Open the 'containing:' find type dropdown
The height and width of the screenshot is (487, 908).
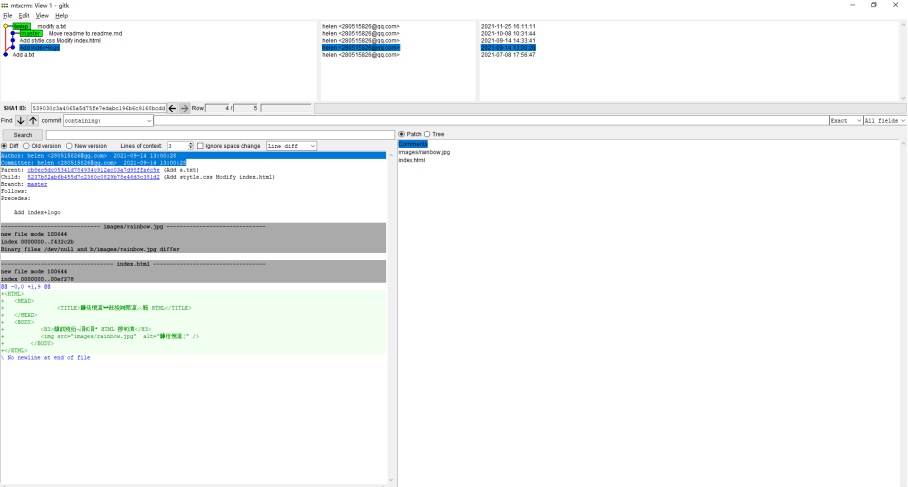[x=108, y=120]
